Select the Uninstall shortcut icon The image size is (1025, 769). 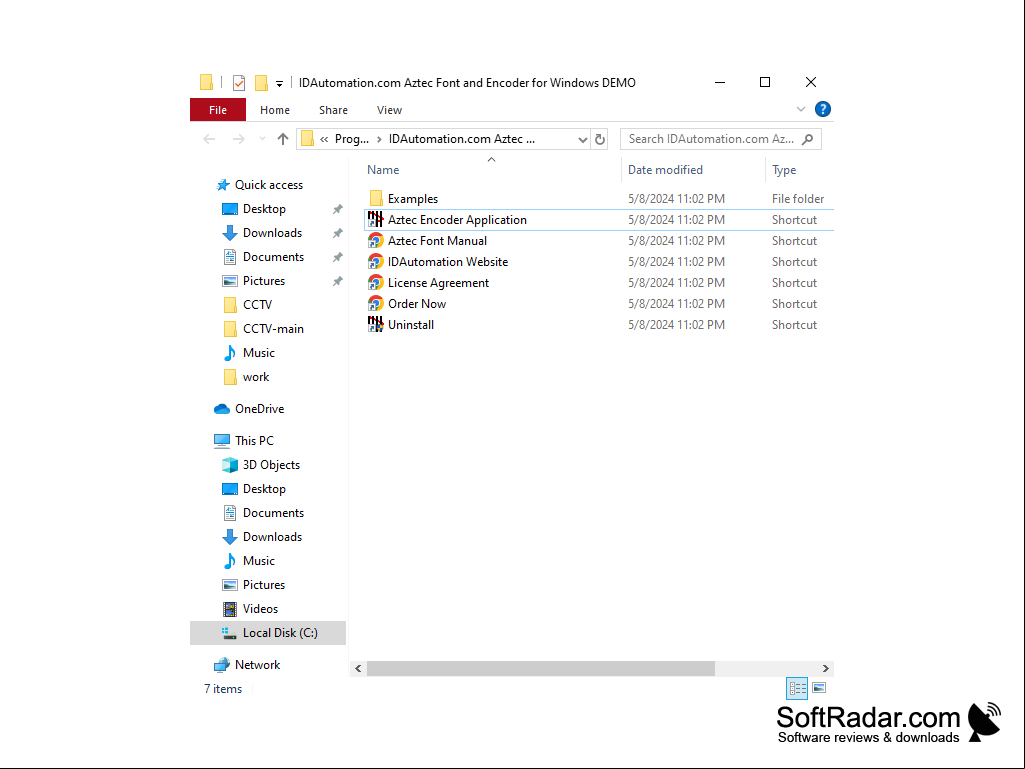(x=375, y=324)
